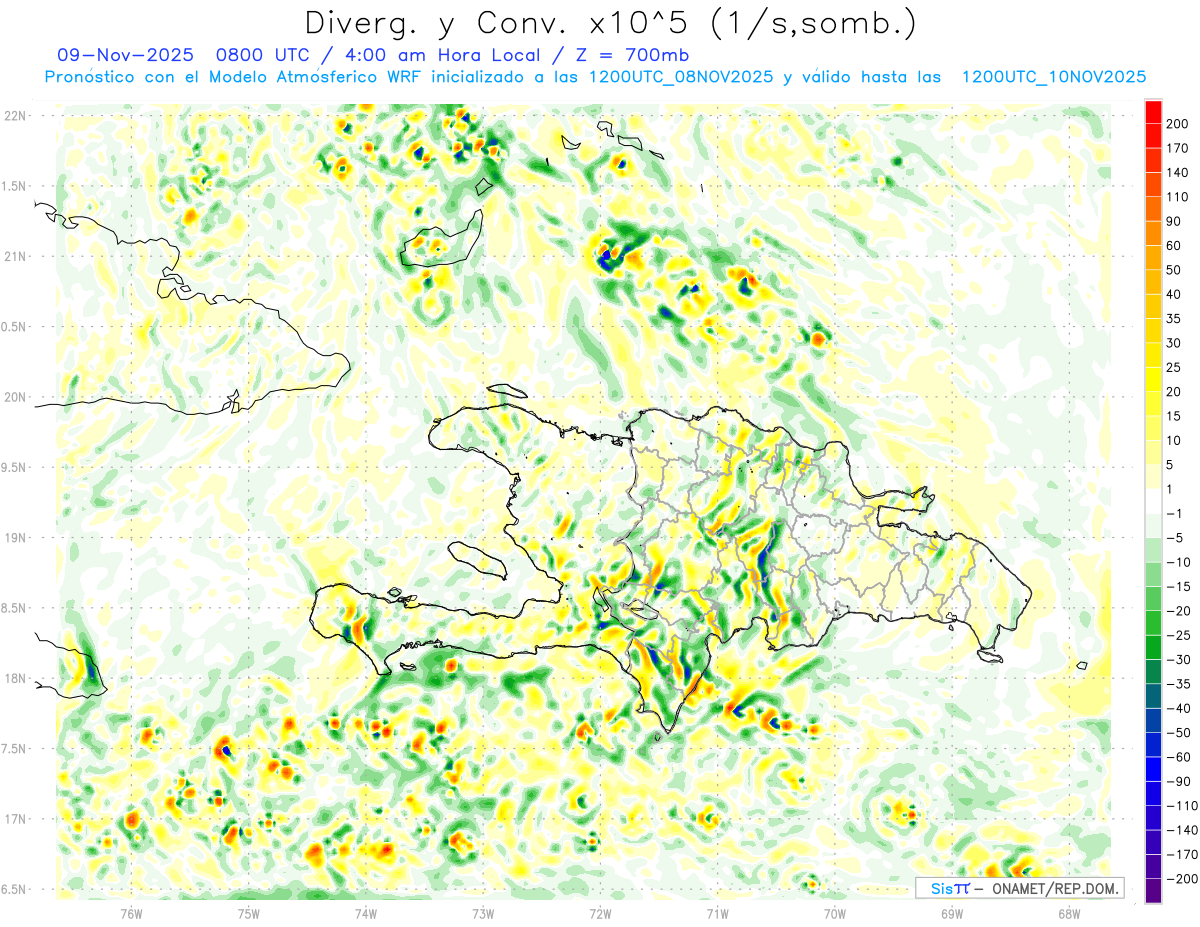Click the '73W' longitude label

coord(483,913)
